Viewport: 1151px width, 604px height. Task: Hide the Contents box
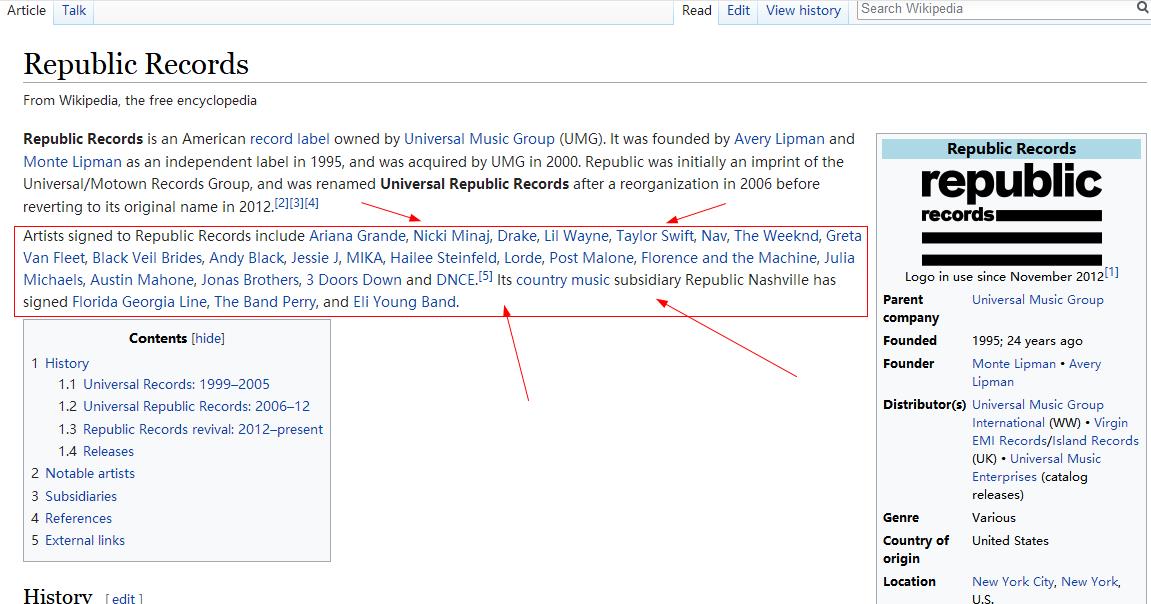tap(208, 338)
